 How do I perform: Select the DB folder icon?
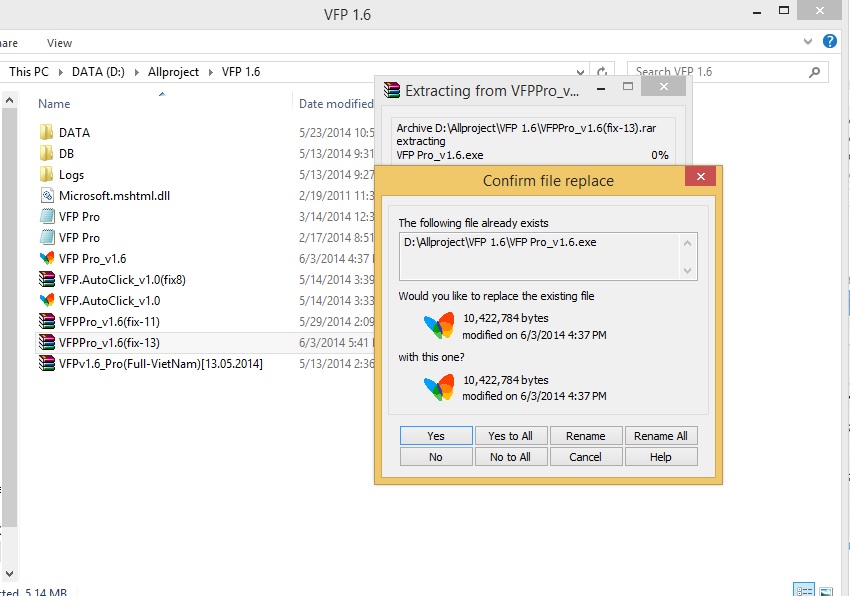(x=47, y=153)
